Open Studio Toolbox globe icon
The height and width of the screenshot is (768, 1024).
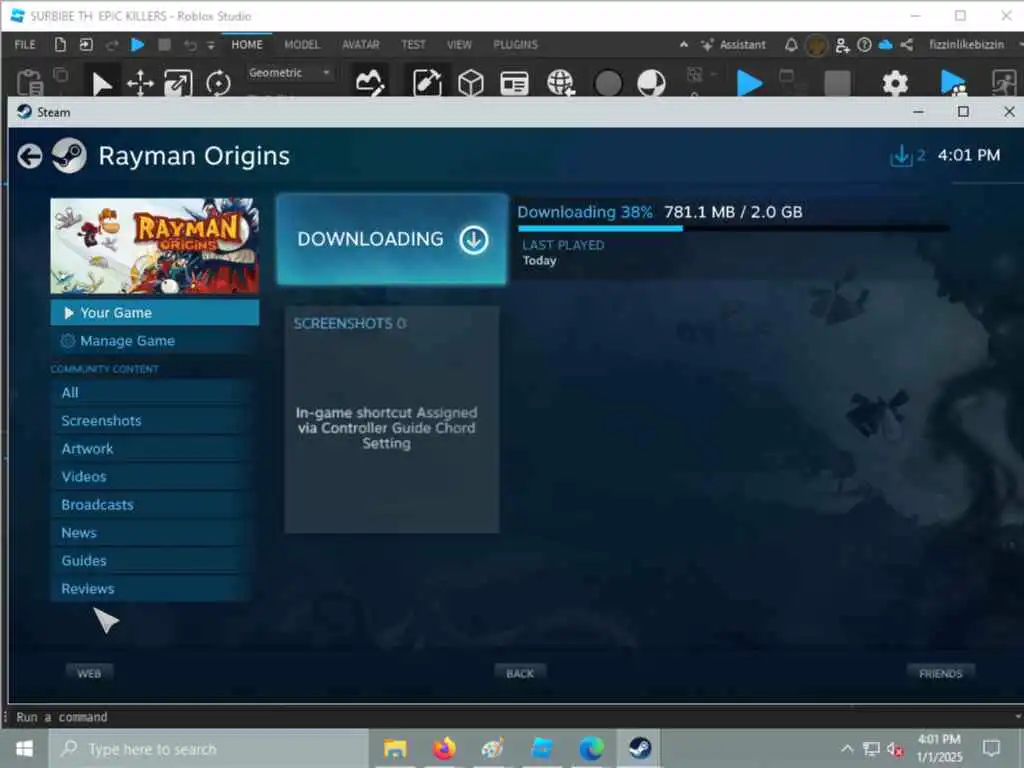(560, 83)
